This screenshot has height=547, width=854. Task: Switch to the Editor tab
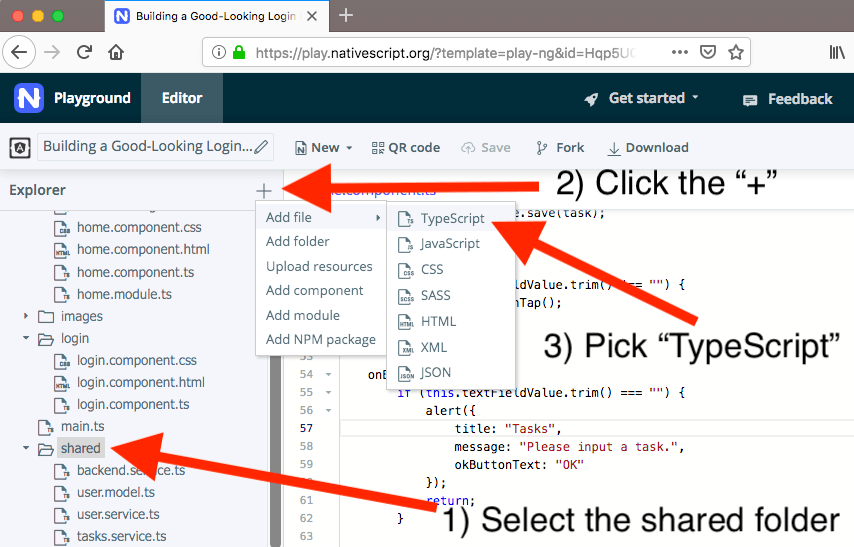click(x=181, y=98)
